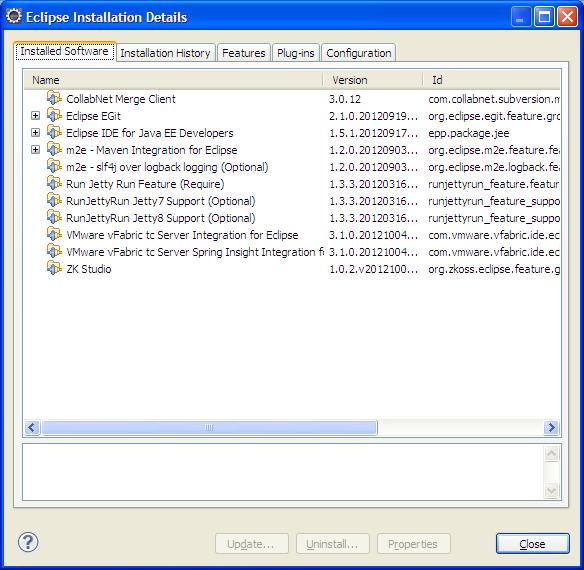Click the m2e slf4j logback logging icon

(x=54, y=167)
